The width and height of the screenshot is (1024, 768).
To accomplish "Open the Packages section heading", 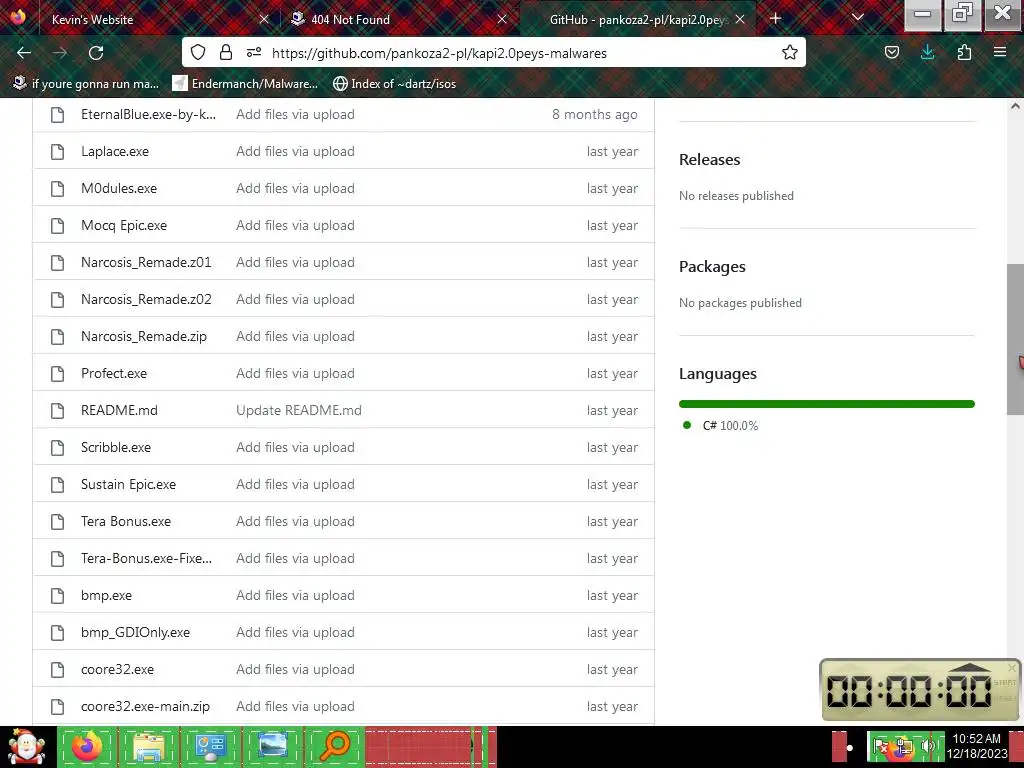I will (712, 266).
